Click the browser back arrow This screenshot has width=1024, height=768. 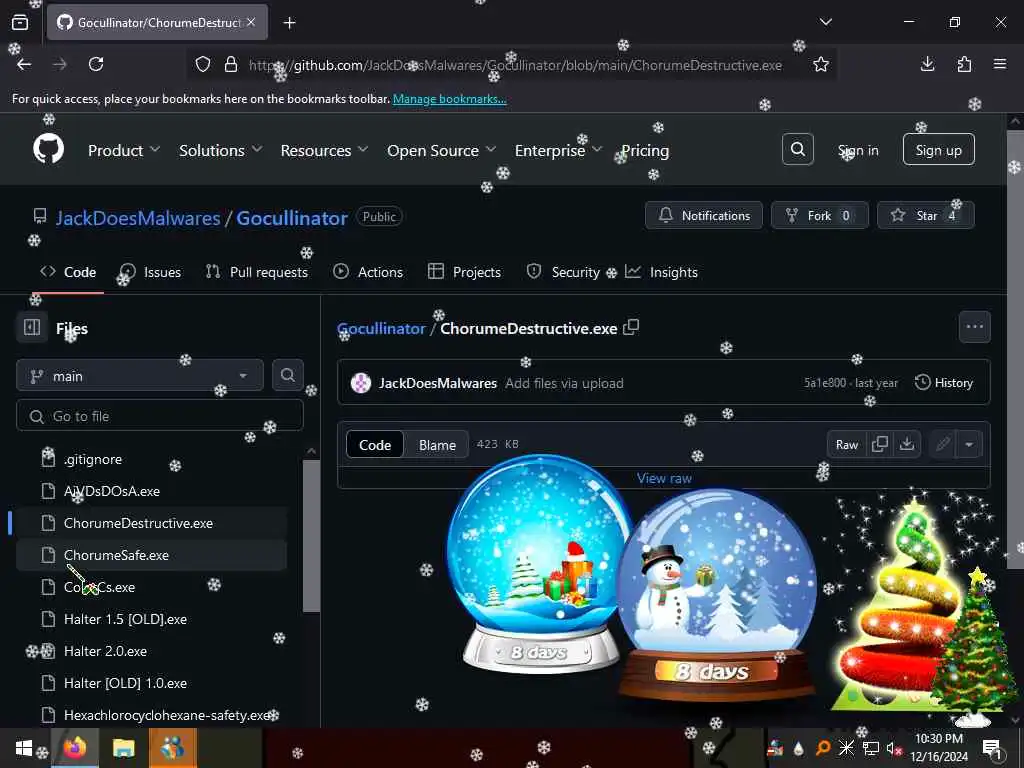[24, 64]
